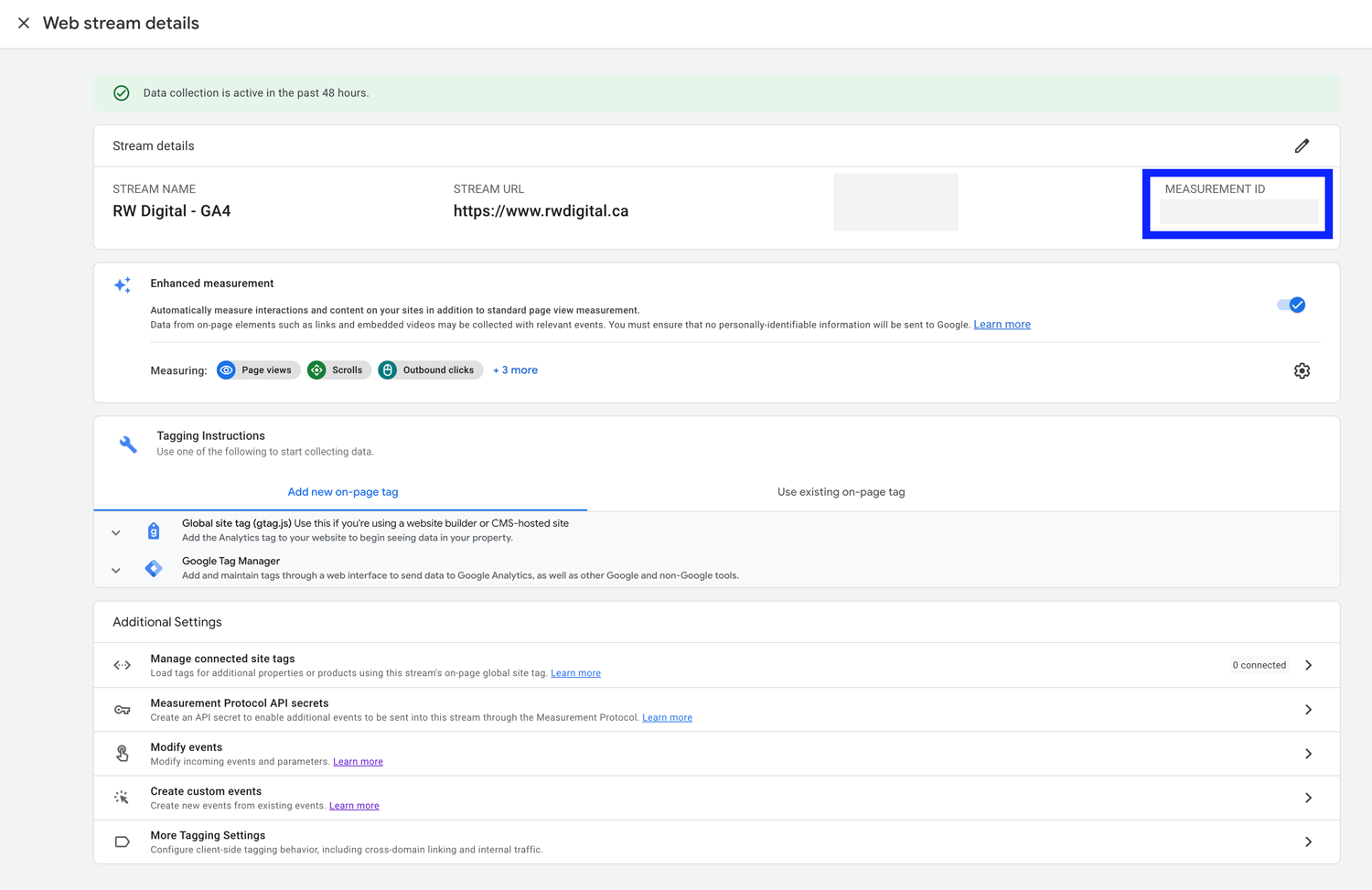Switch to Add new on-page tag tab
The height and width of the screenshot is (890, 1372).
click(343, 492)
